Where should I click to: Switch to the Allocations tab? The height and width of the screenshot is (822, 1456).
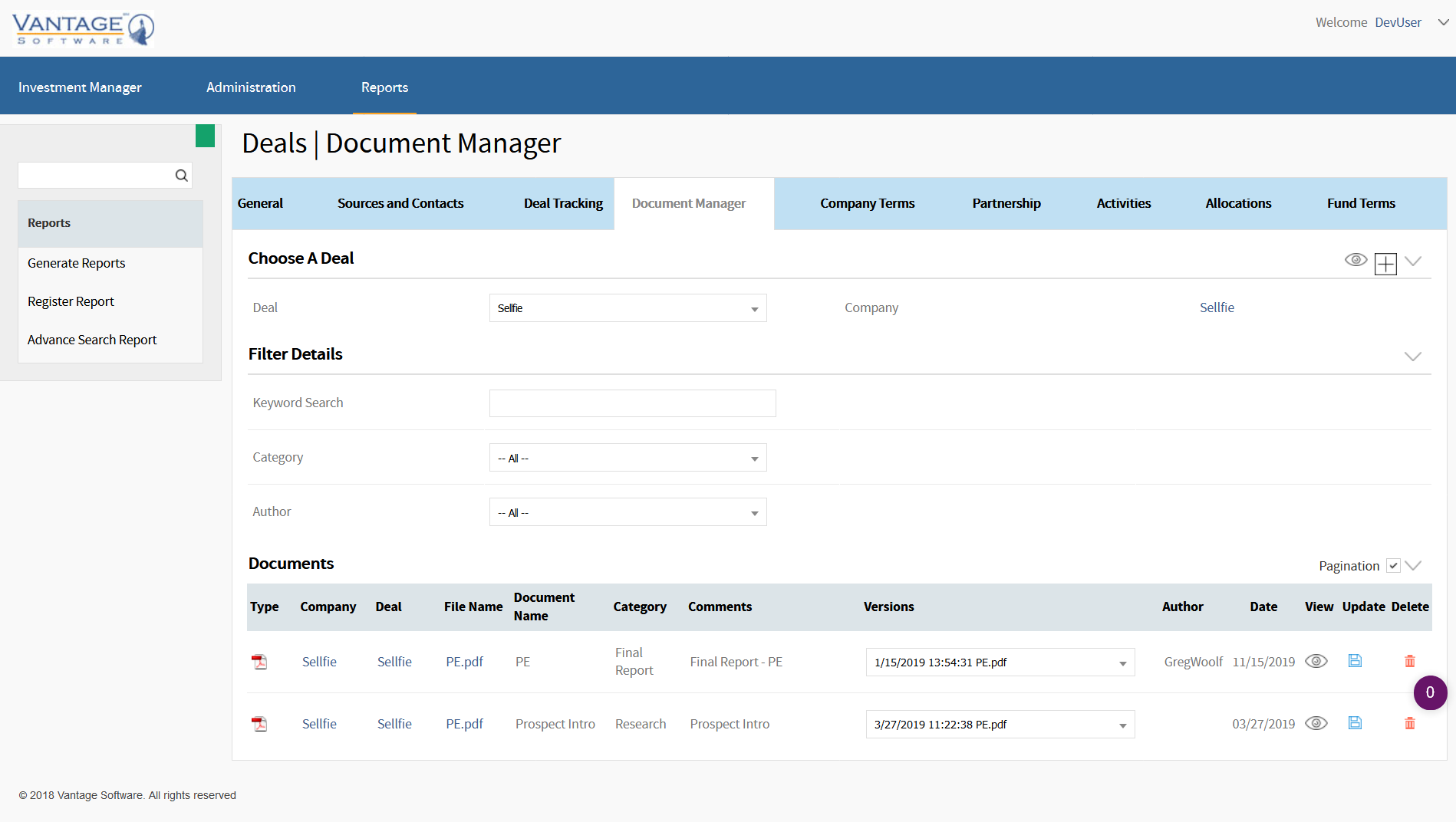point(1238,203)
